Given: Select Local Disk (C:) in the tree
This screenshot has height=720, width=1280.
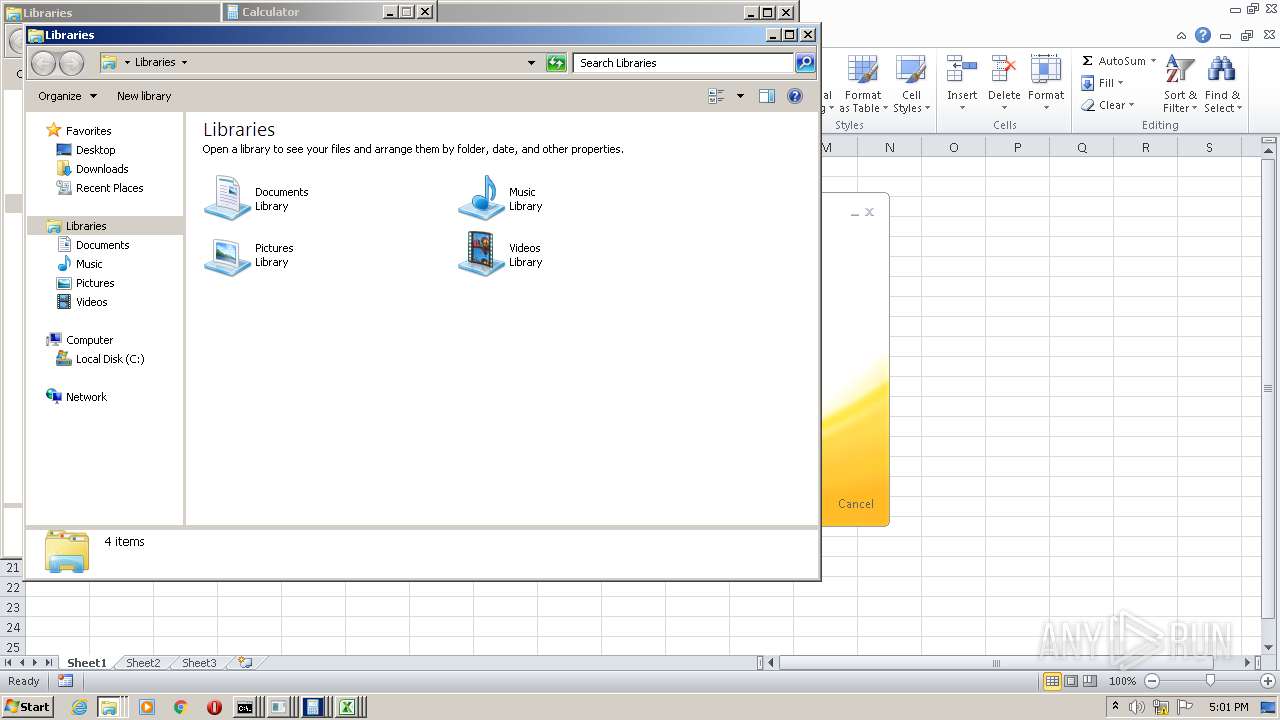Looking at the screenshot, I should click(x=110, y=359).
